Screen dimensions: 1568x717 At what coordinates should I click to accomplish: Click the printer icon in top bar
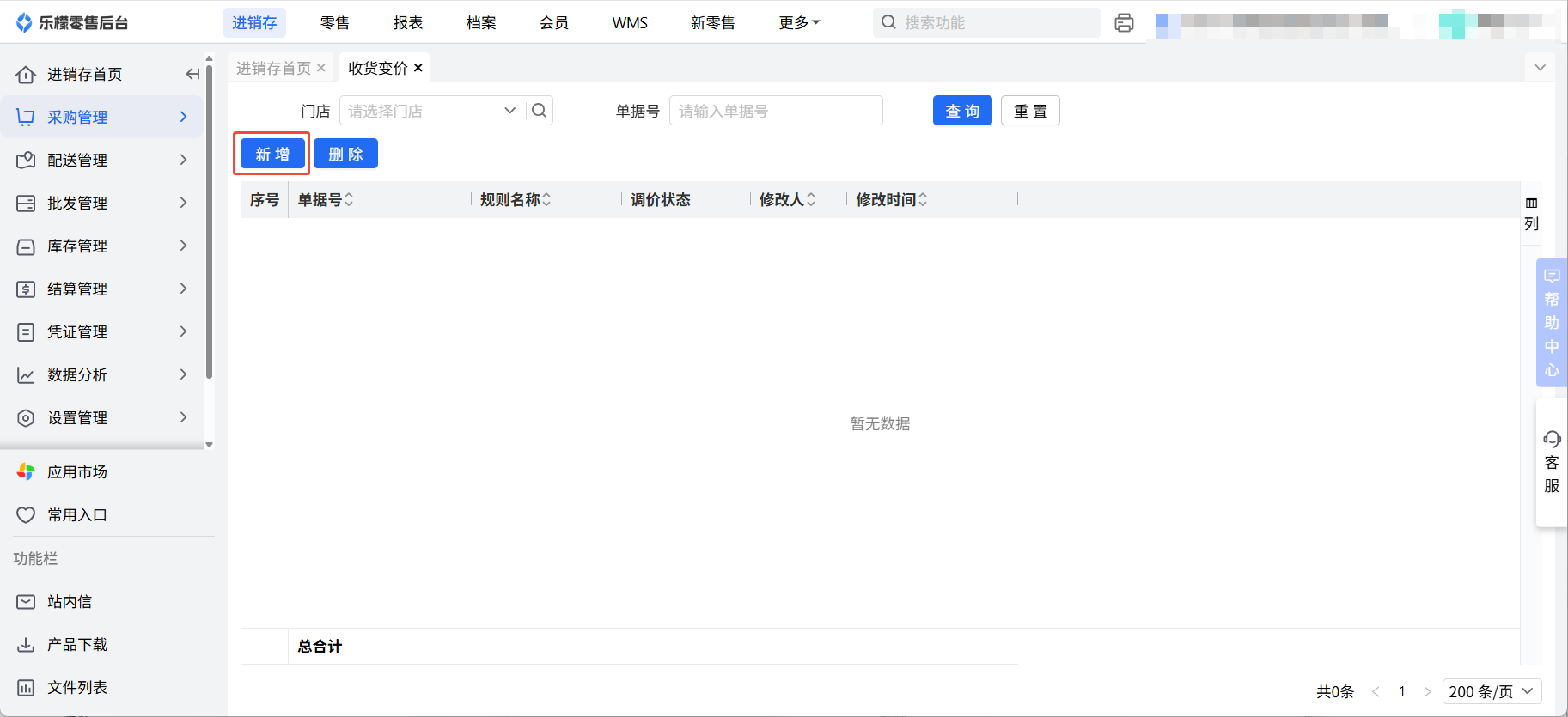tap(1124, 23)
